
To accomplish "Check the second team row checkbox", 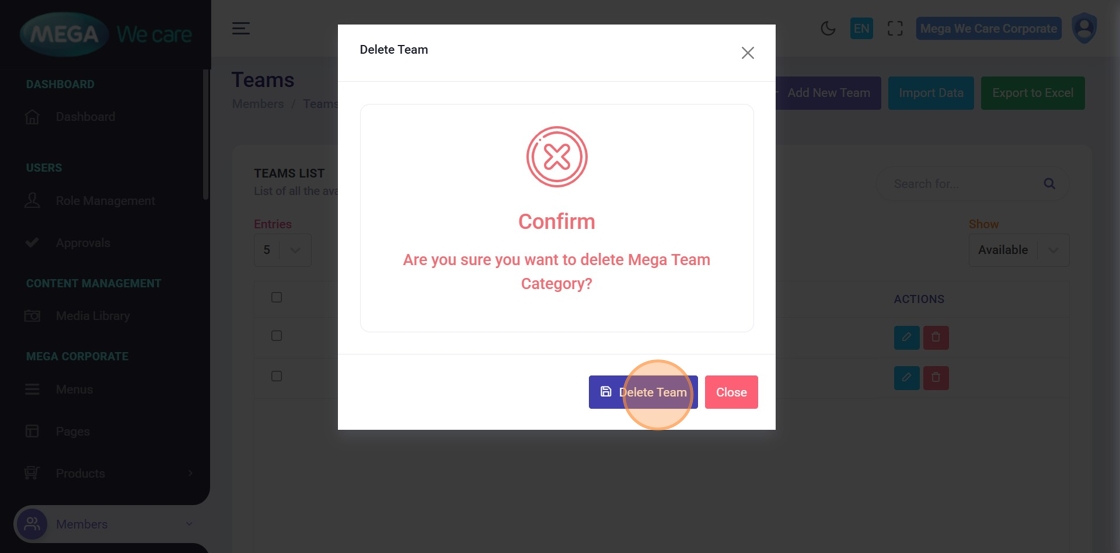I will 277,376.
